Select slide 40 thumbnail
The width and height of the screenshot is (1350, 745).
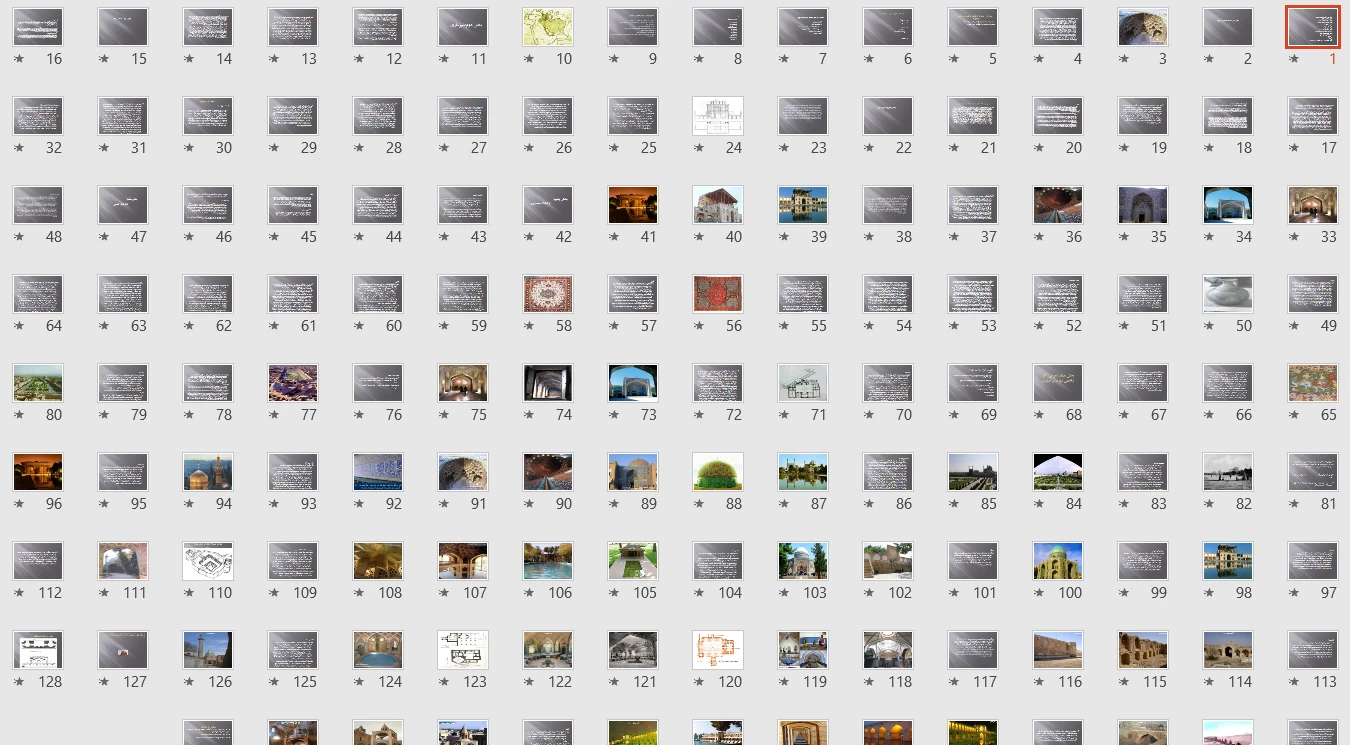point(718,205)
